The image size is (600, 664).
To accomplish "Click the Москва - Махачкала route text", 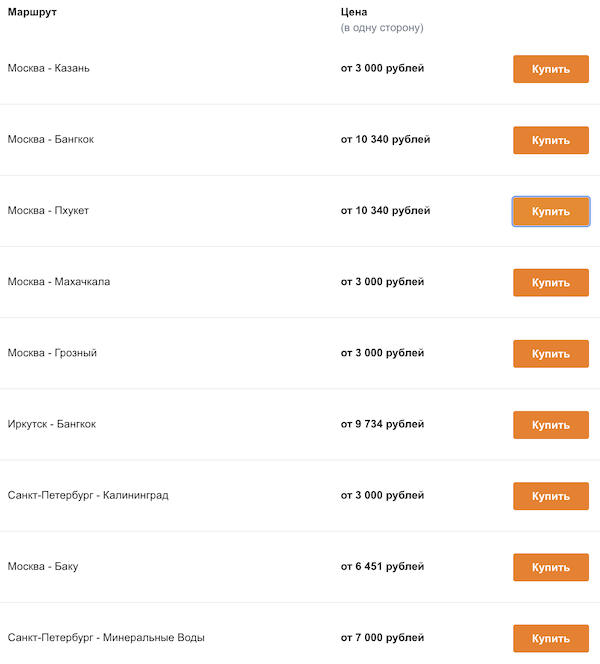I will point(59,282).
